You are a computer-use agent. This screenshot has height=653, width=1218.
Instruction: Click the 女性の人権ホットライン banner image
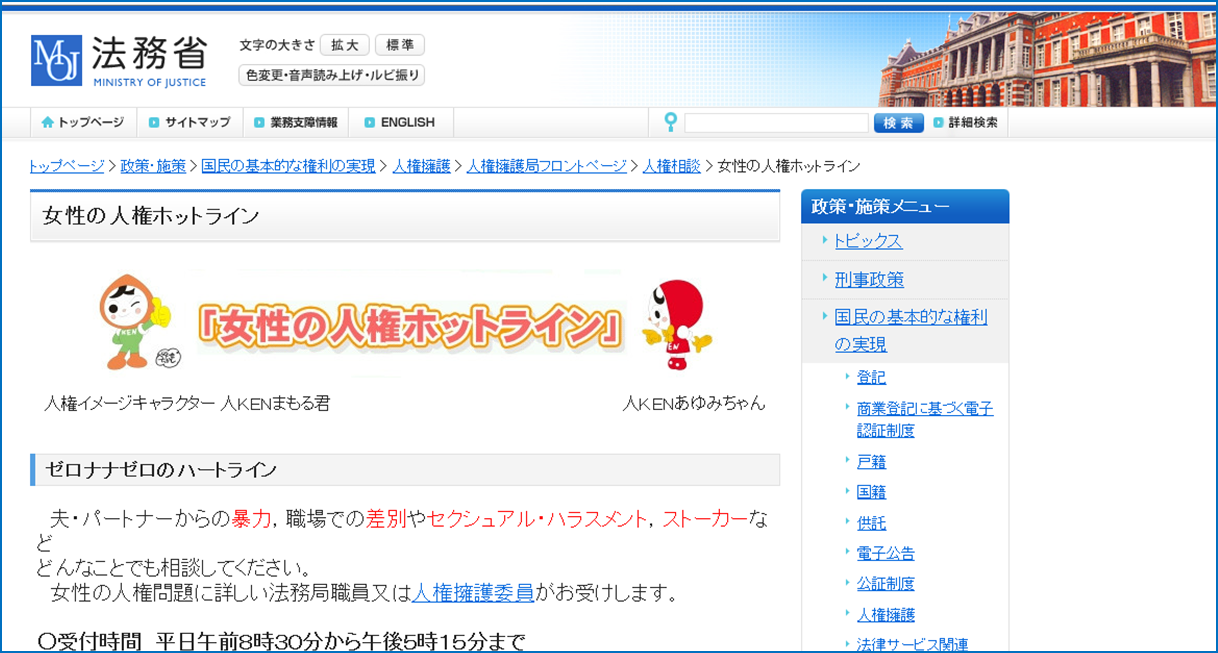[x=410, y=326]
